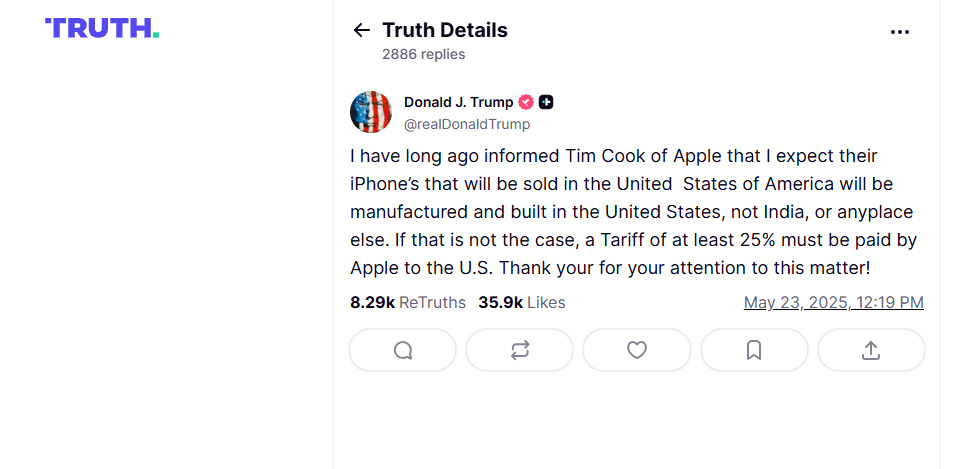
Task: Click the black plus badge beside name
Action: point(546,102)
